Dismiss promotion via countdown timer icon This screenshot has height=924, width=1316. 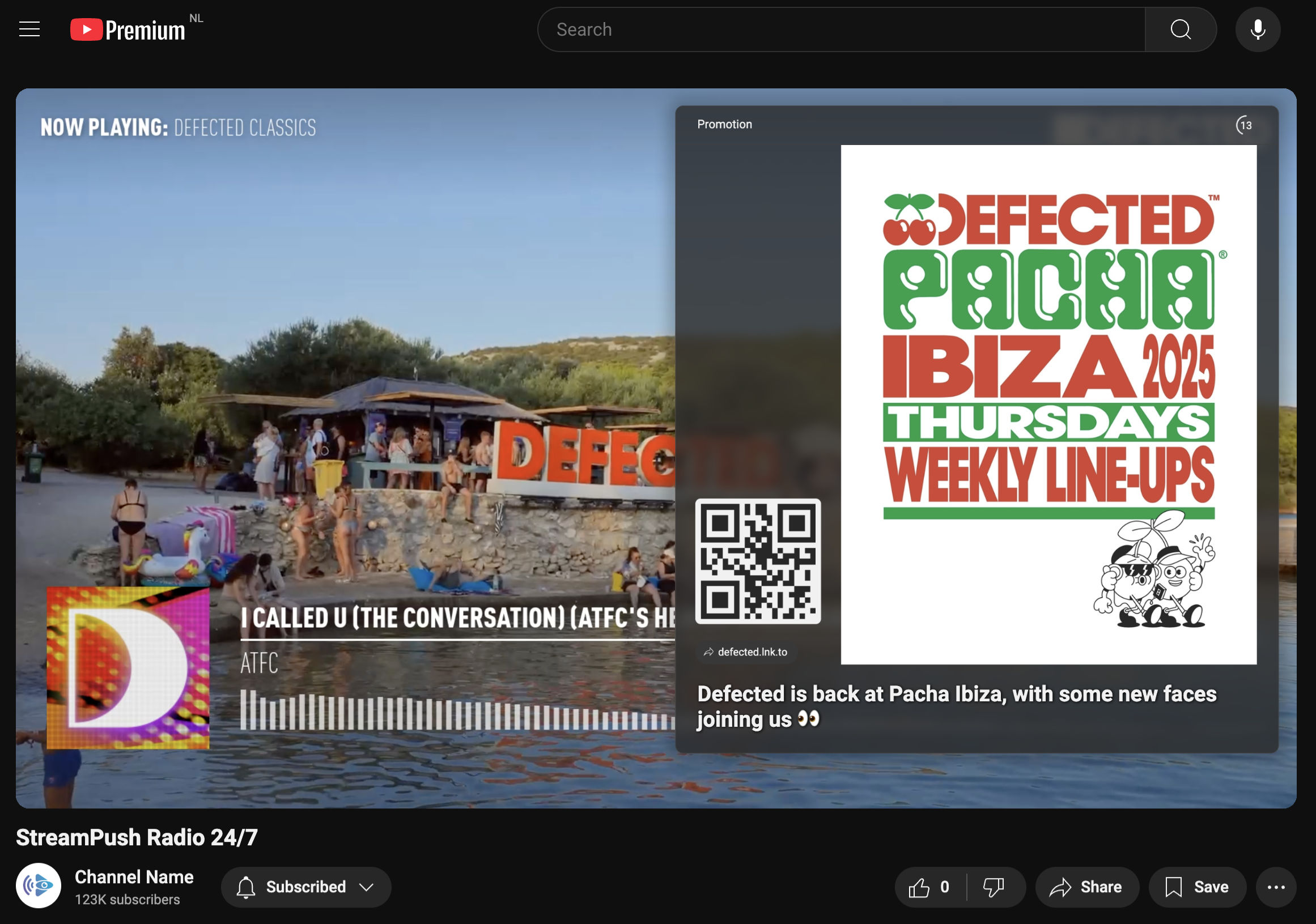[1244, 125]
